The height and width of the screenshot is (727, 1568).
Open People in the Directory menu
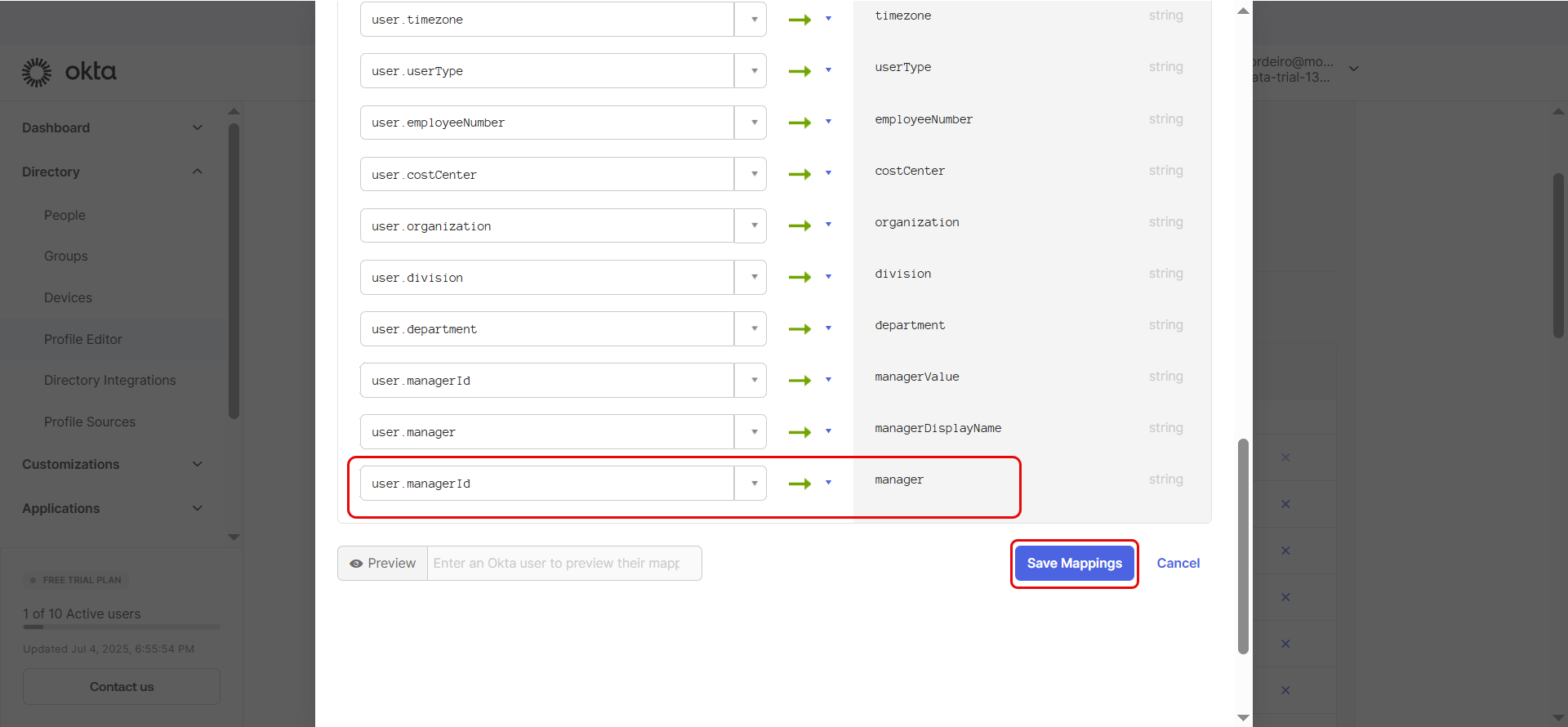[x=65, y=215]
